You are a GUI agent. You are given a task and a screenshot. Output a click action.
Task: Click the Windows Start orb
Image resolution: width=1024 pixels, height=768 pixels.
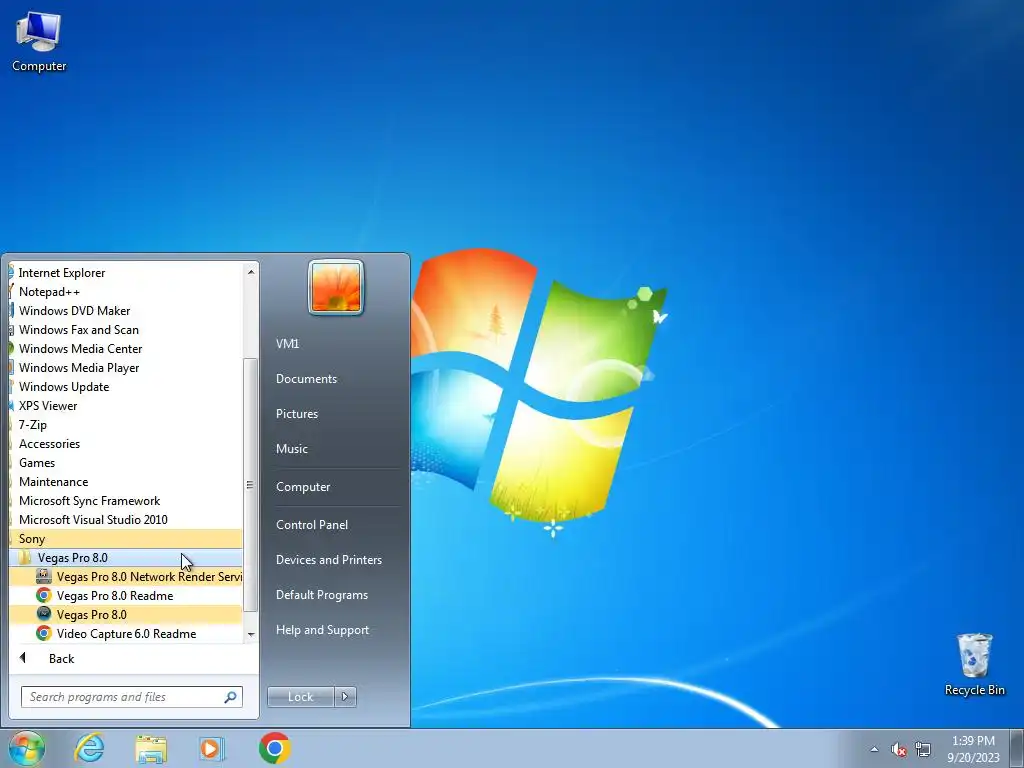(26, 748)
